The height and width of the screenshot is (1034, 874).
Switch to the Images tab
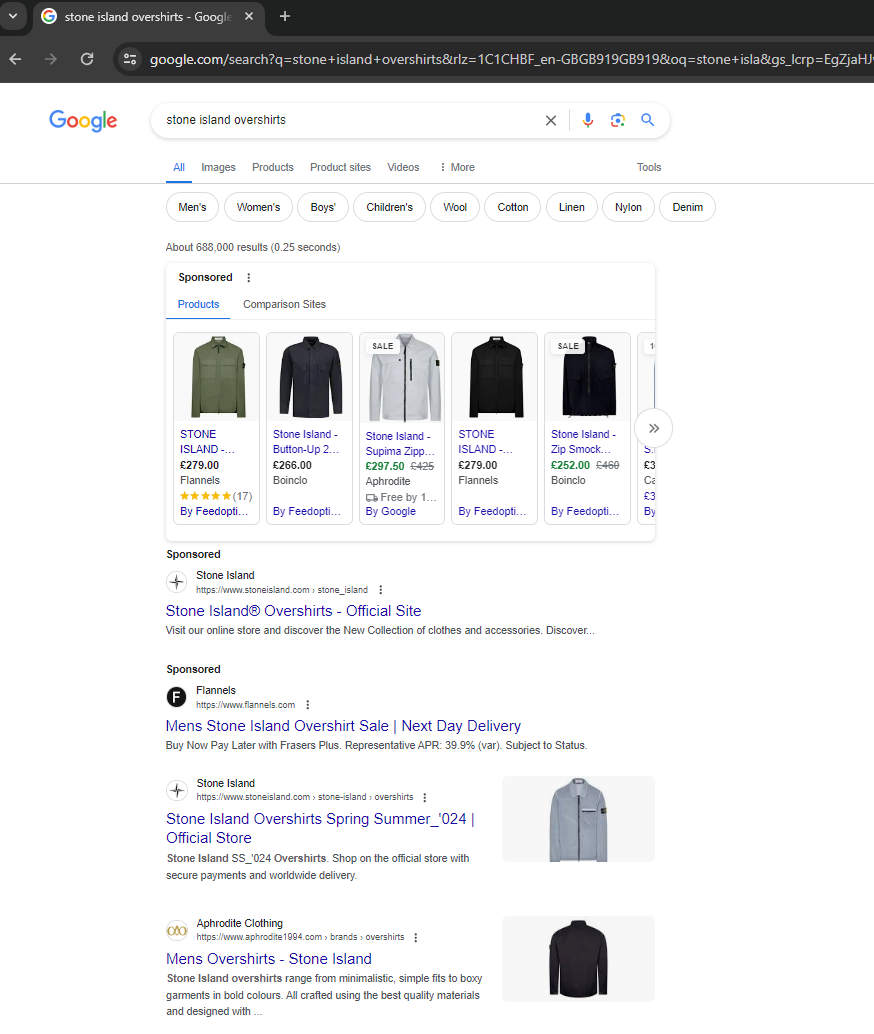coord(218,167)
